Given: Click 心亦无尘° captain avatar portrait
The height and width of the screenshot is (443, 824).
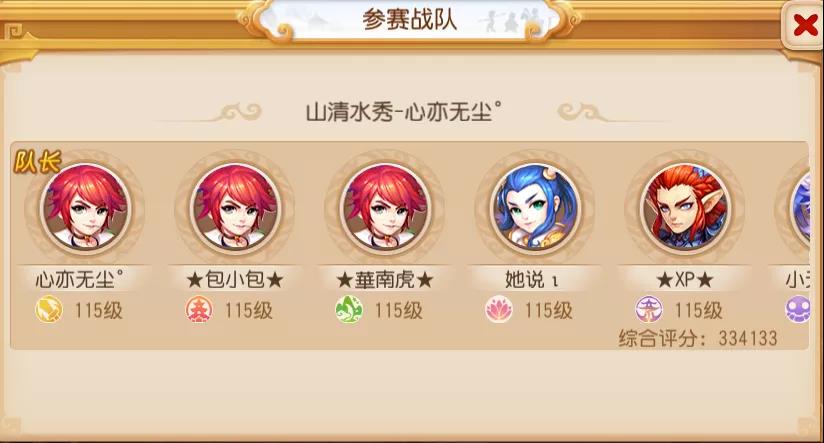Looking at the screenshot, I should [86, 209].
